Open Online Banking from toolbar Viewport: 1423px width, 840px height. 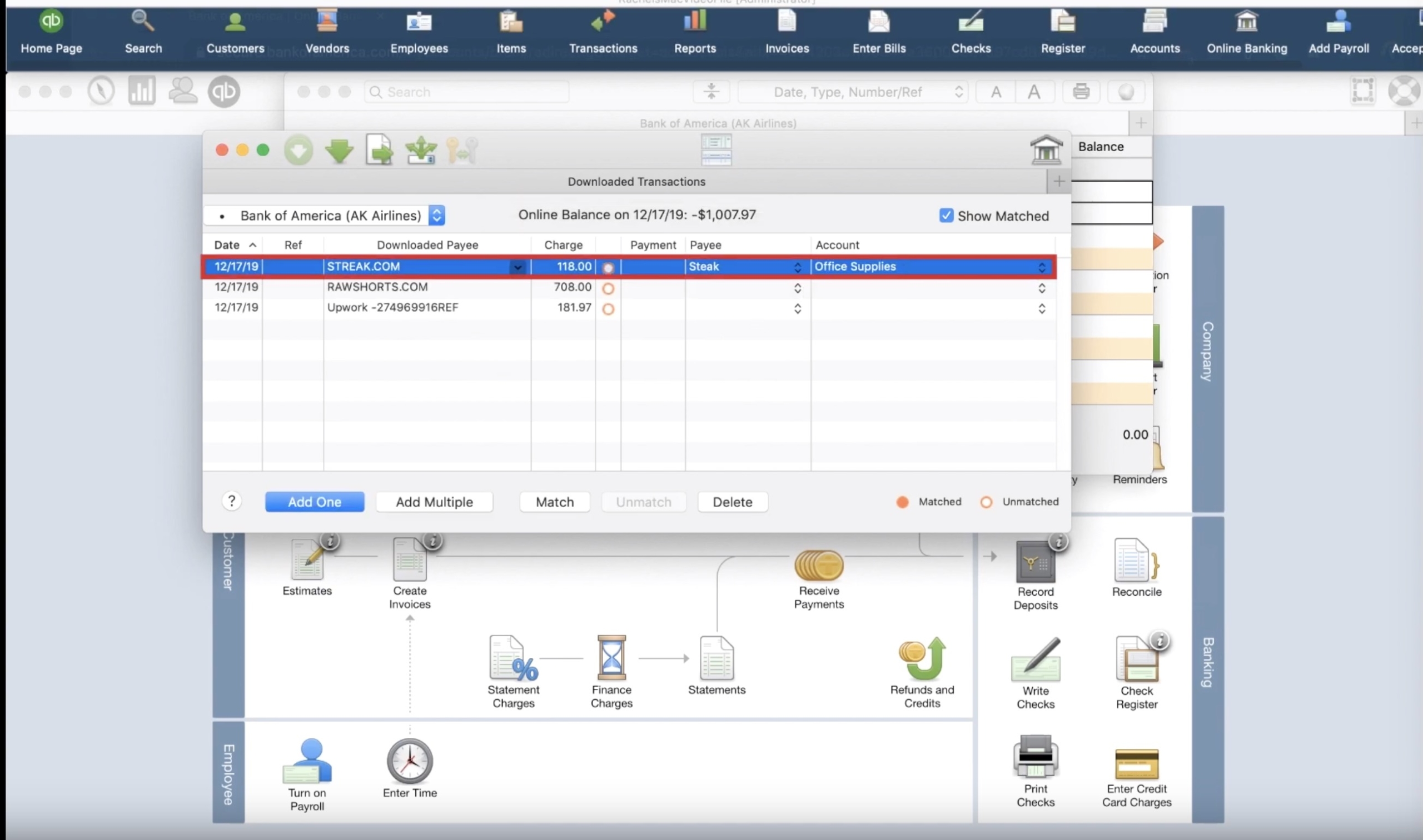pyautogui.click(x=1246, y=31)
